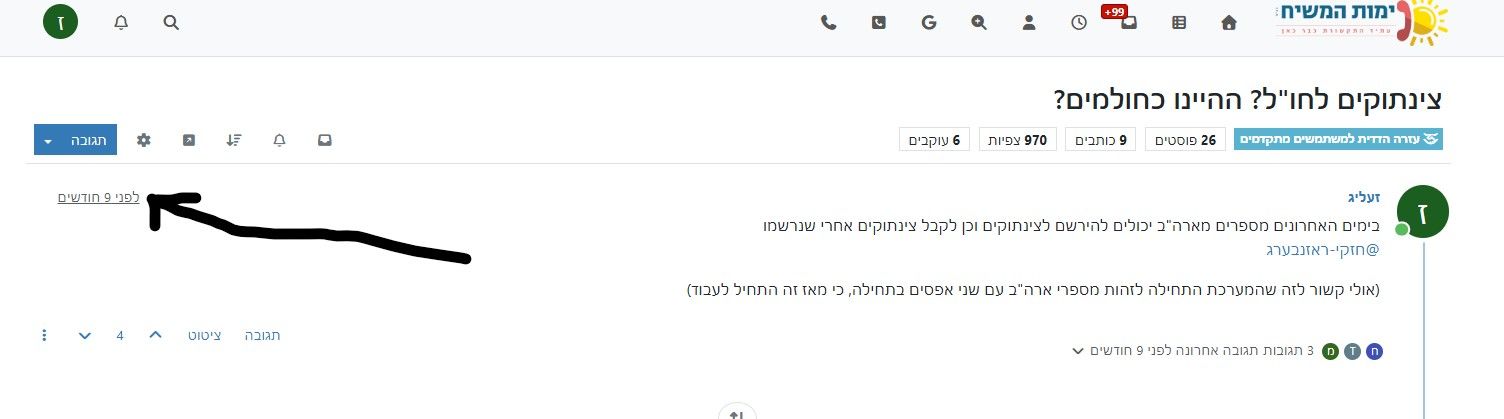Open the phone handset icon
The height and width of the screenshot is (419, 1504).
[828, 22]
